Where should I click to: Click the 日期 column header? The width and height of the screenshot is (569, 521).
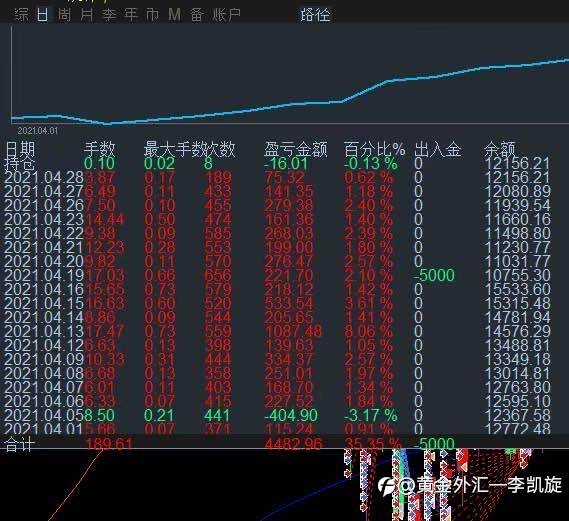click(x=20, y=149)
